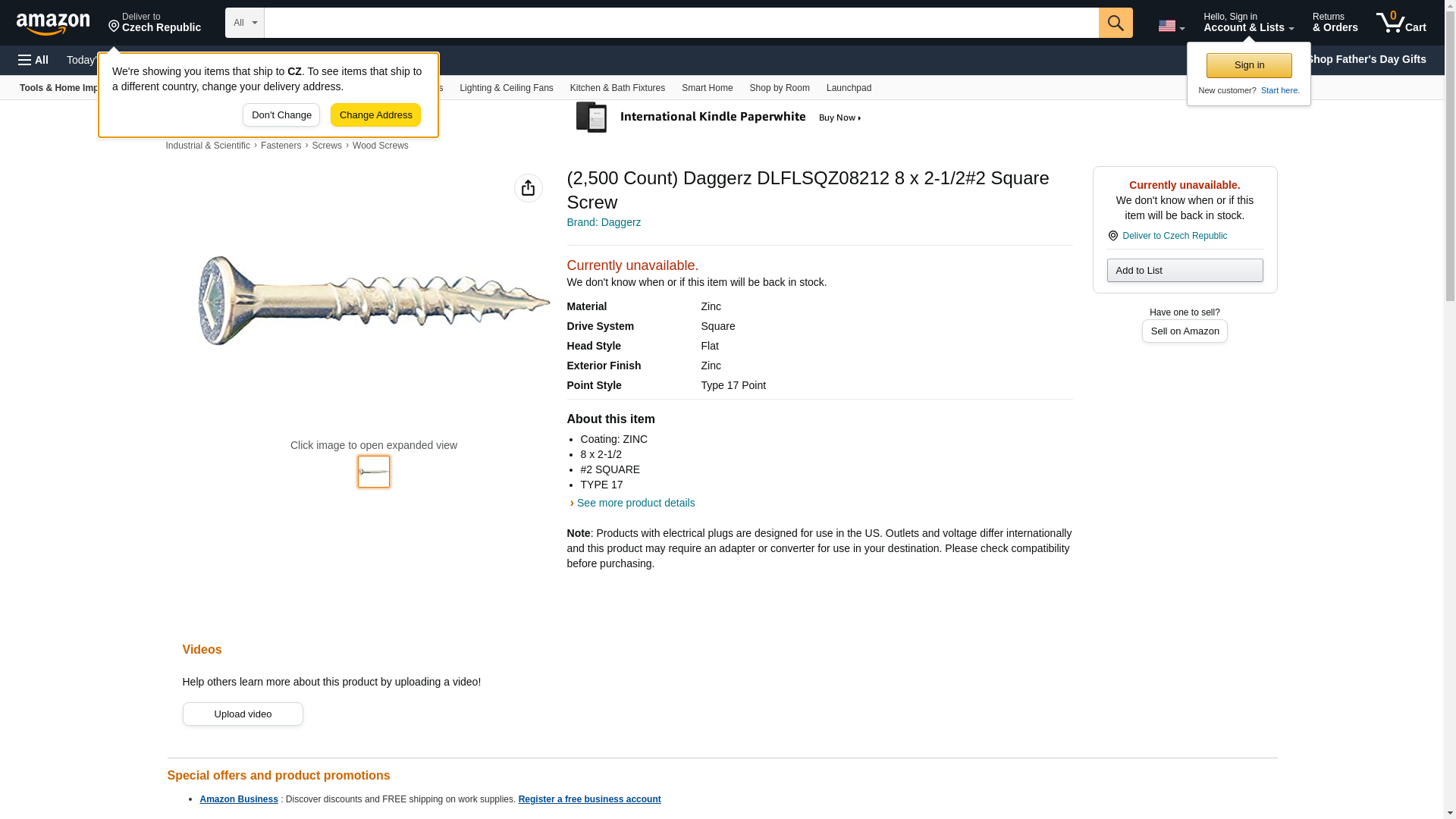Click the US flag language selector

pyautogui.click(x=1170, y=26)
